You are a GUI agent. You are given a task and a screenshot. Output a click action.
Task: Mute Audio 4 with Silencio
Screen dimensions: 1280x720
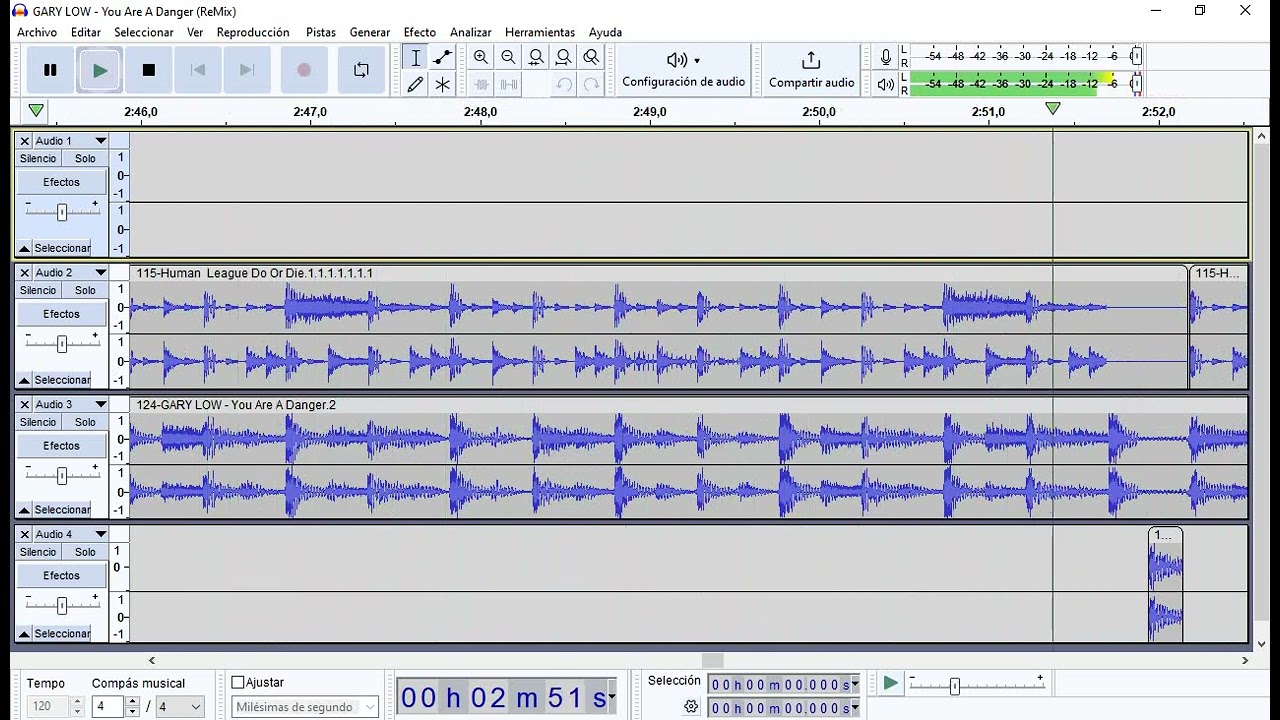[x=38, y=553]
